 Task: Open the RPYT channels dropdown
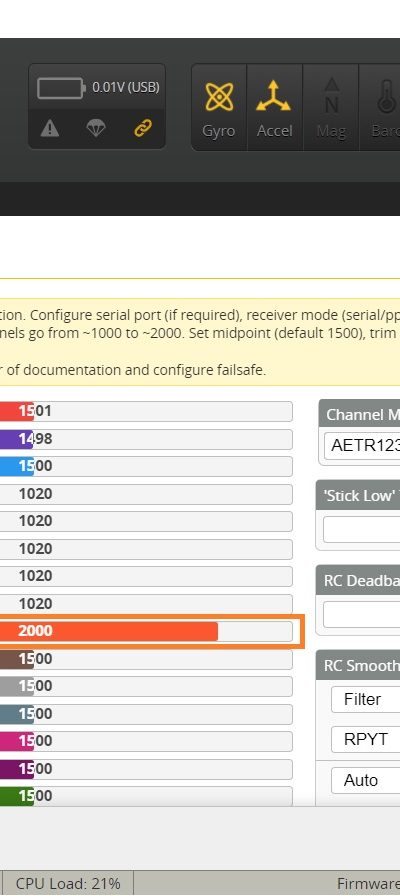pyautogui.click(x=365, y=739)
